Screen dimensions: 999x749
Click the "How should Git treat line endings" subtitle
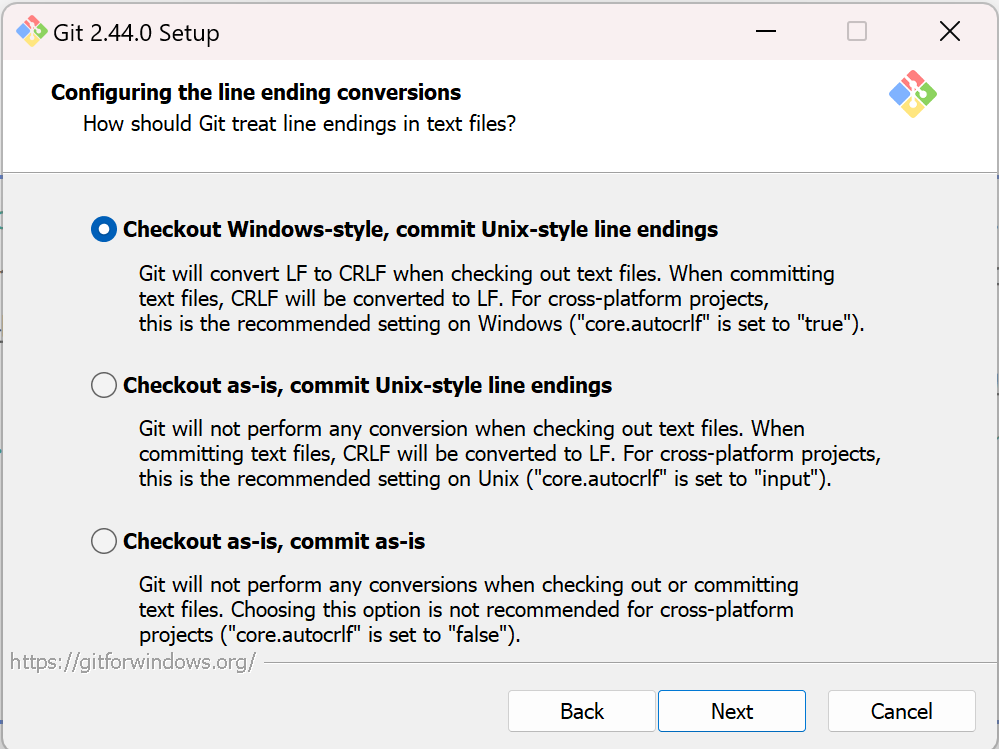tap(299, 125)
